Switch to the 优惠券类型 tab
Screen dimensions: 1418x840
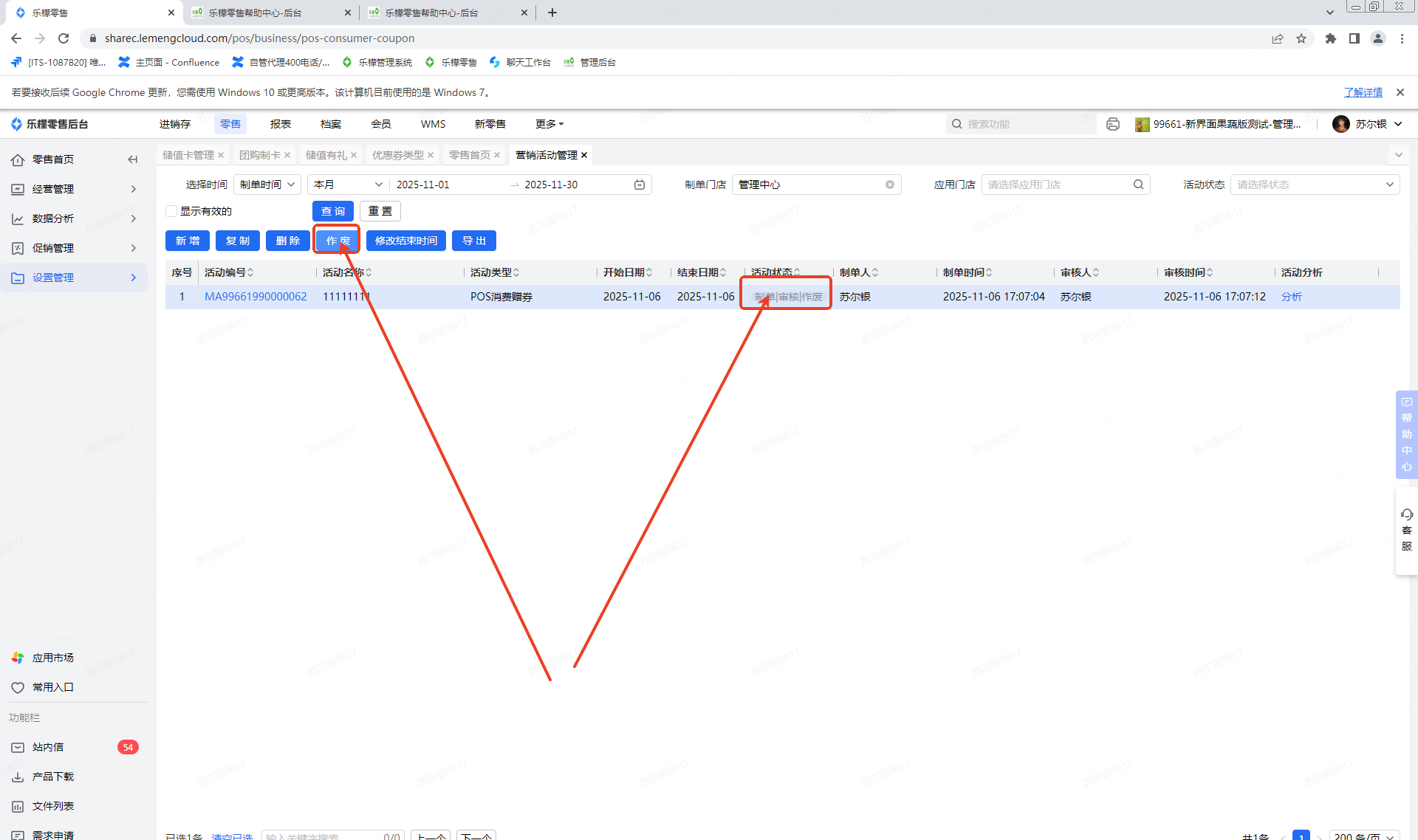(397, 155)
